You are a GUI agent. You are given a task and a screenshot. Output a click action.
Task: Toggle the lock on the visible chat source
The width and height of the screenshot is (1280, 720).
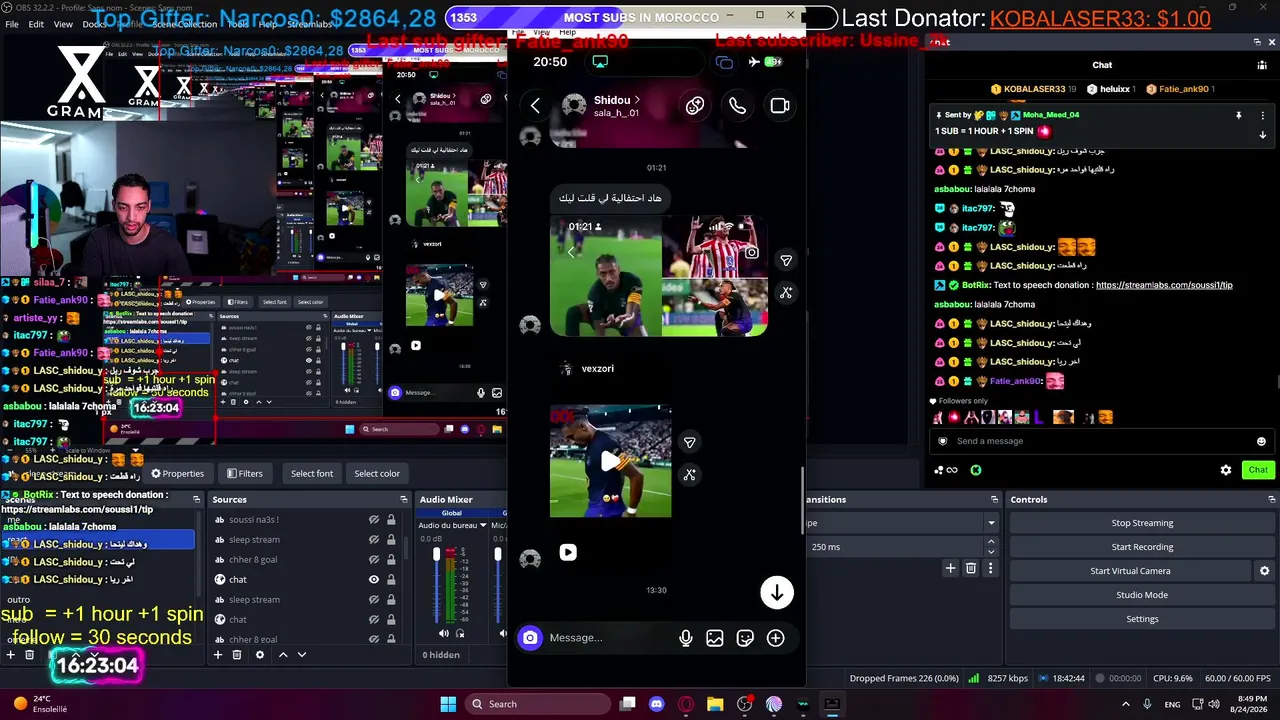391,580
